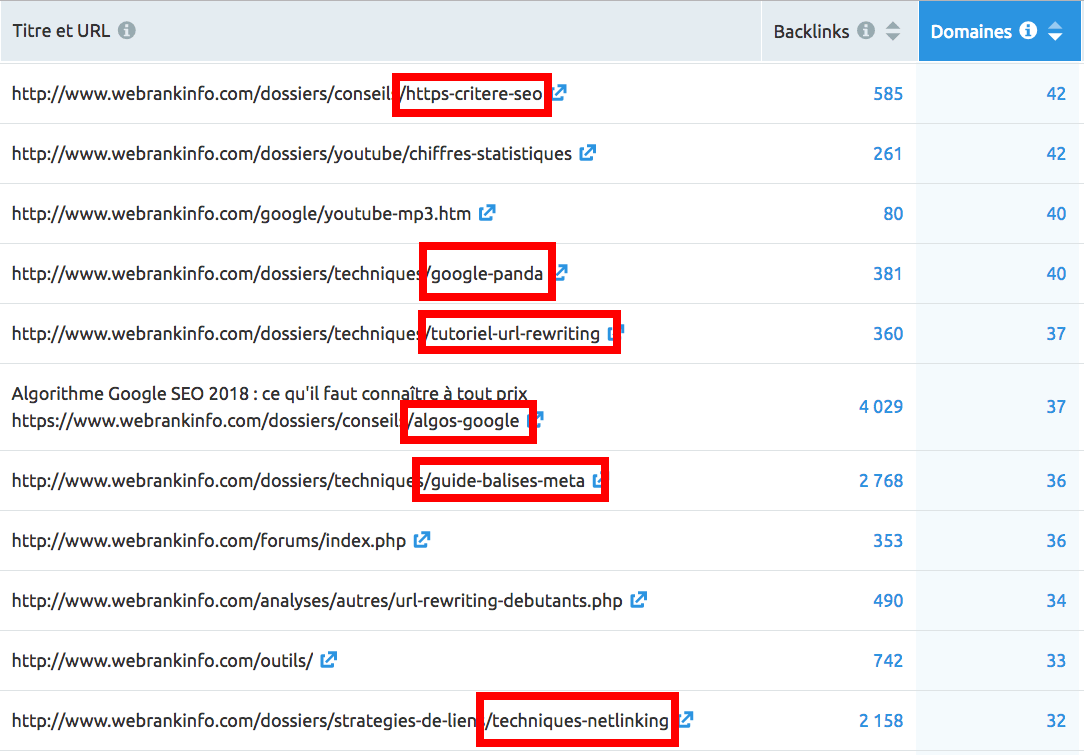
Task: Select URL text dossiers/youtube/chiffres-statistiques
Action: pos(292,153)
